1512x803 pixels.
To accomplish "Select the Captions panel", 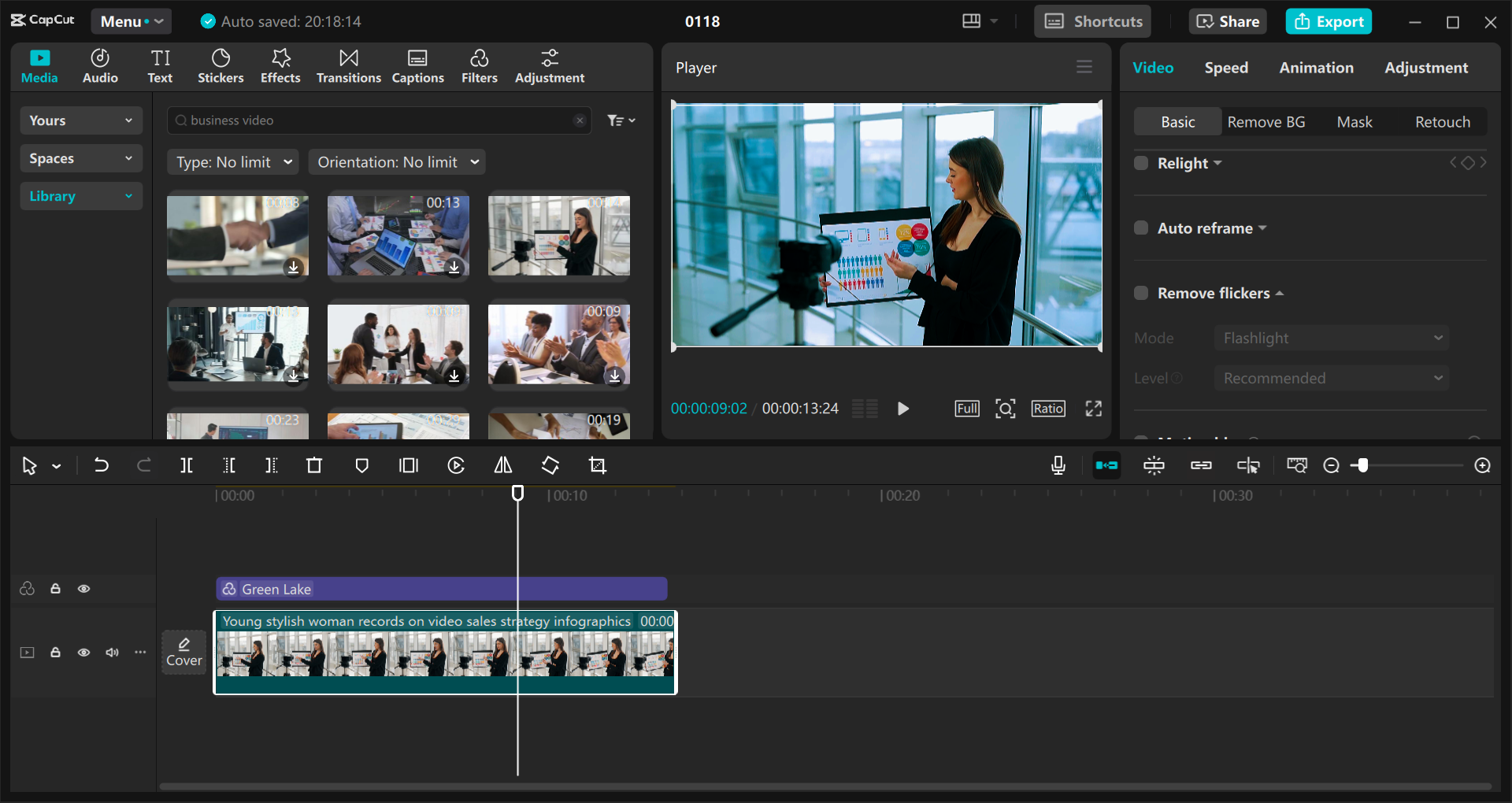I will coord(417,66).
